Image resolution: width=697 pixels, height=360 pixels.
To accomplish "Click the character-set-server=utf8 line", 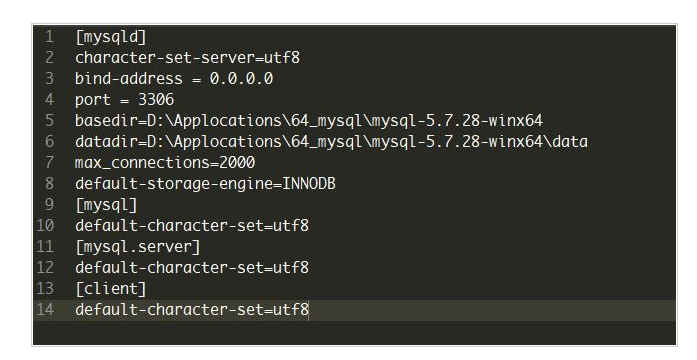I will click(187, 58).
